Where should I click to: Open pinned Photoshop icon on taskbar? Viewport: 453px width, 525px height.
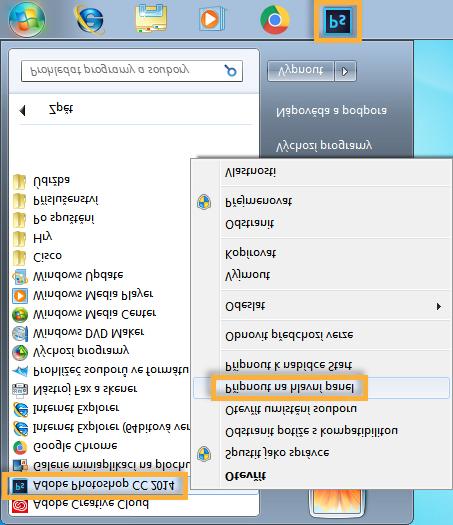pyautogui.click(x=337, y=21)
